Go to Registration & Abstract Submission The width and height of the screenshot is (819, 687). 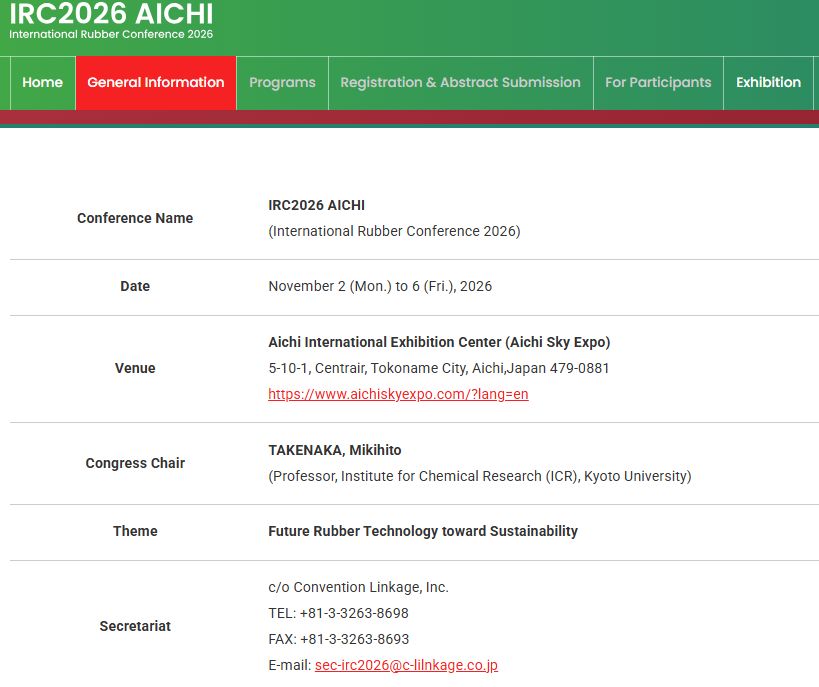[x=460, y=83]
